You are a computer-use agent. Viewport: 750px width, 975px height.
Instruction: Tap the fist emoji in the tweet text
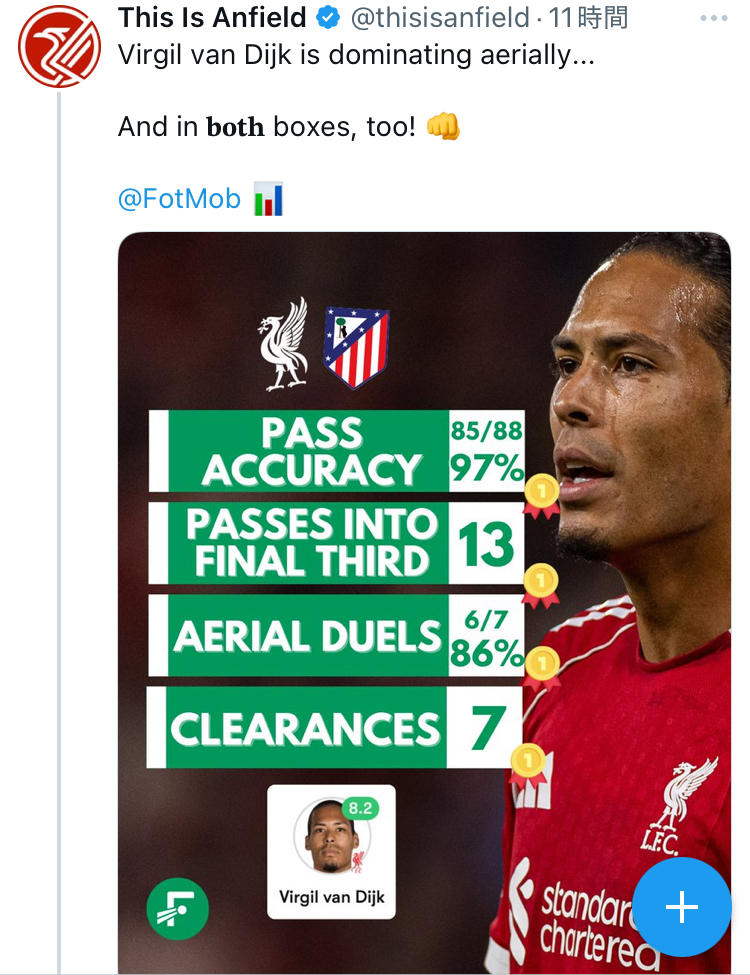click(x=443, y=127)
